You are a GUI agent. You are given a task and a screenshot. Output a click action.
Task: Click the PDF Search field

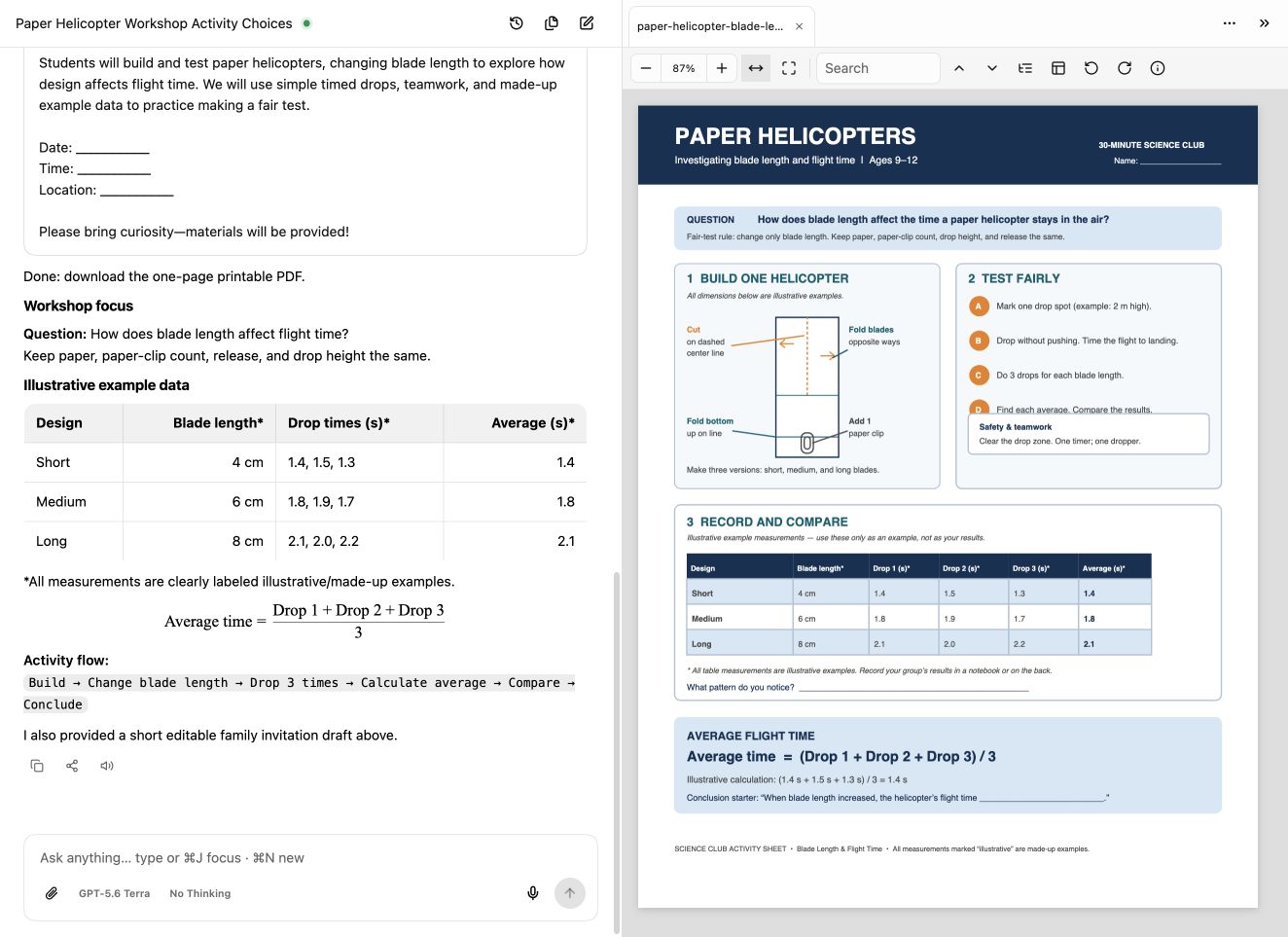click(878, 68)
